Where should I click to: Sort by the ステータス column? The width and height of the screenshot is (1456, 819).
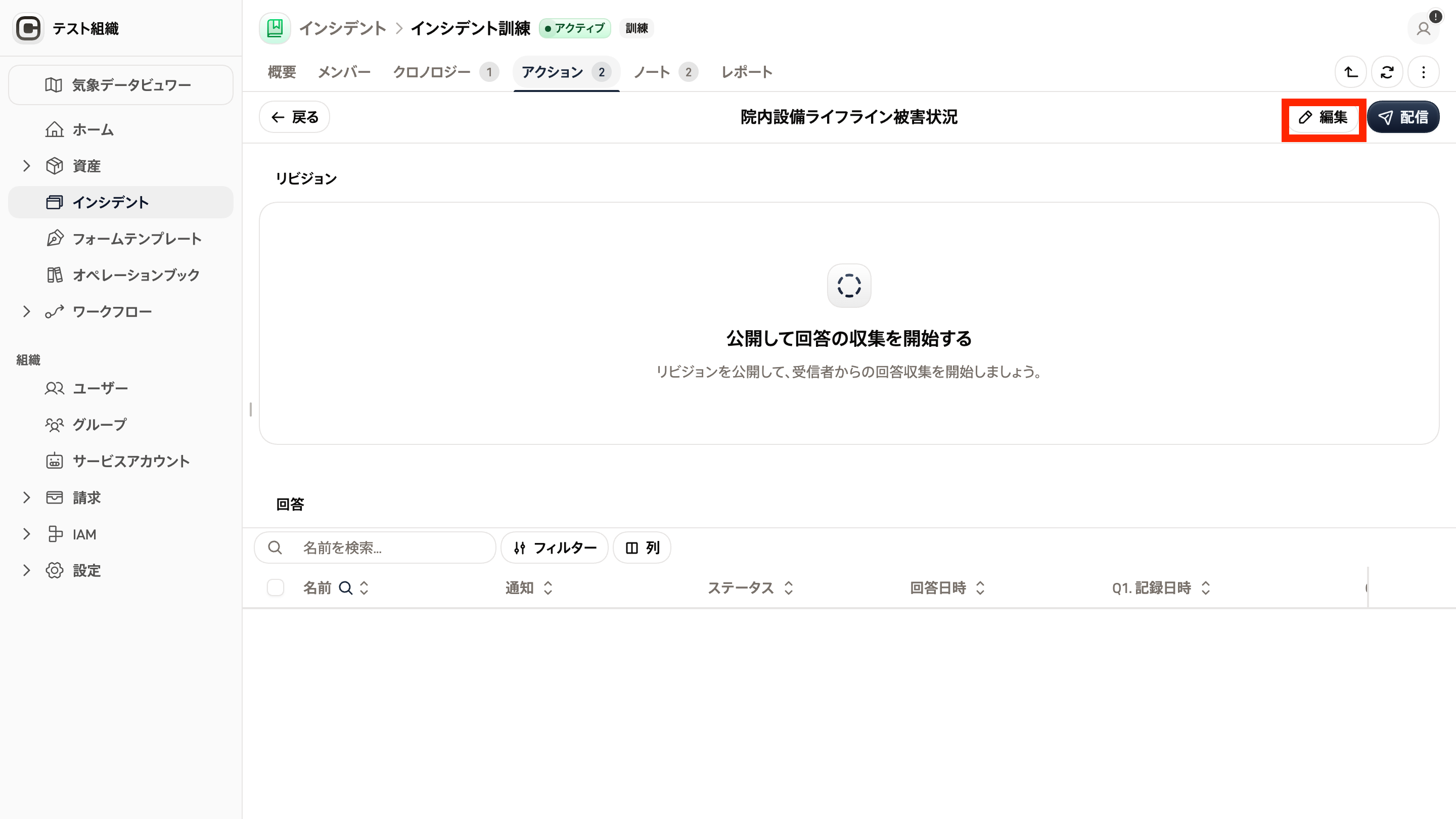pos(789,588)
